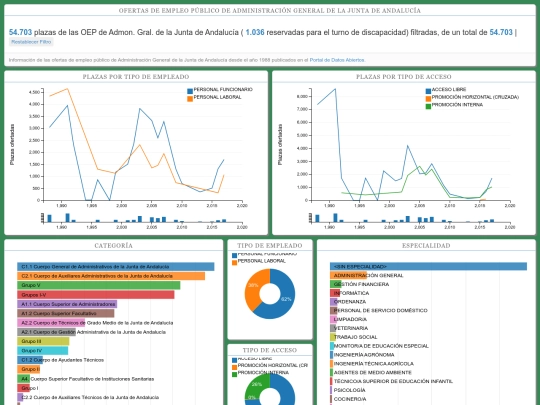
Task: Select the C2.1 Cuerpo de Auxiliares Administrativos bar
Action: (x=111, y=276)
